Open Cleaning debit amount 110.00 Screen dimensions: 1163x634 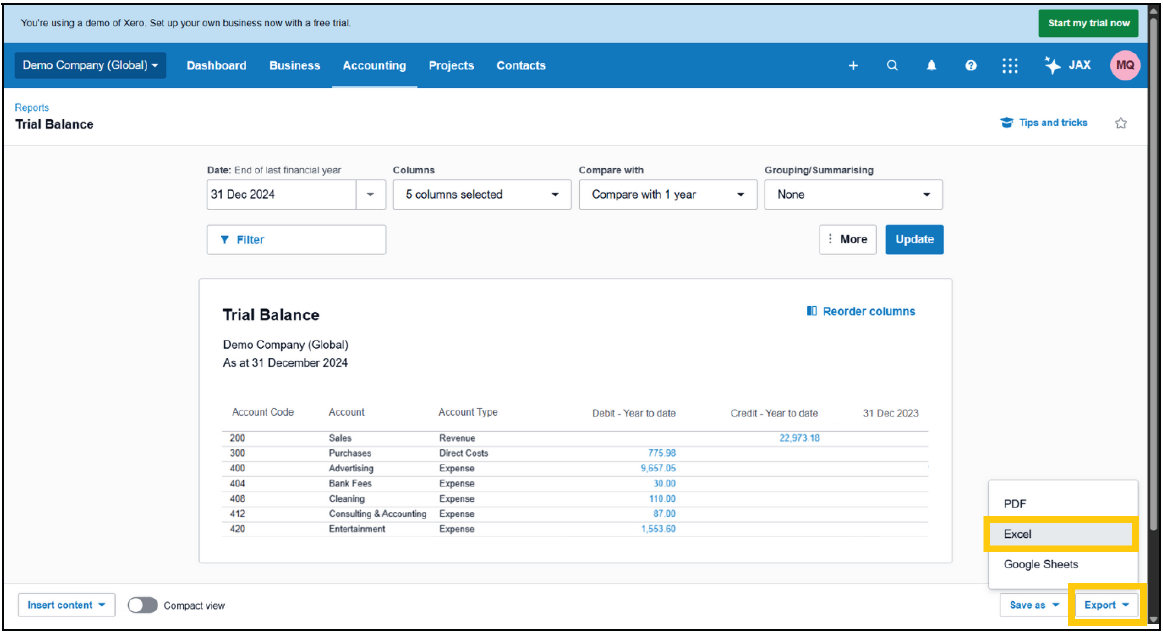click(x=662, y=499)
